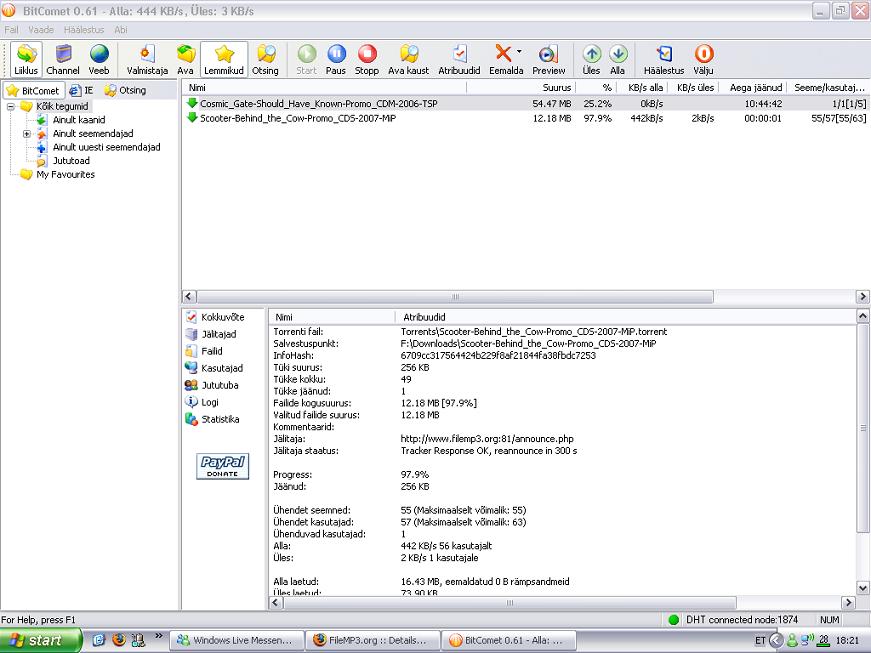The height and width of the screenshot is (653, 871).
Task: Sort tasks by KB/s üles column
Action: pos(693,88)
